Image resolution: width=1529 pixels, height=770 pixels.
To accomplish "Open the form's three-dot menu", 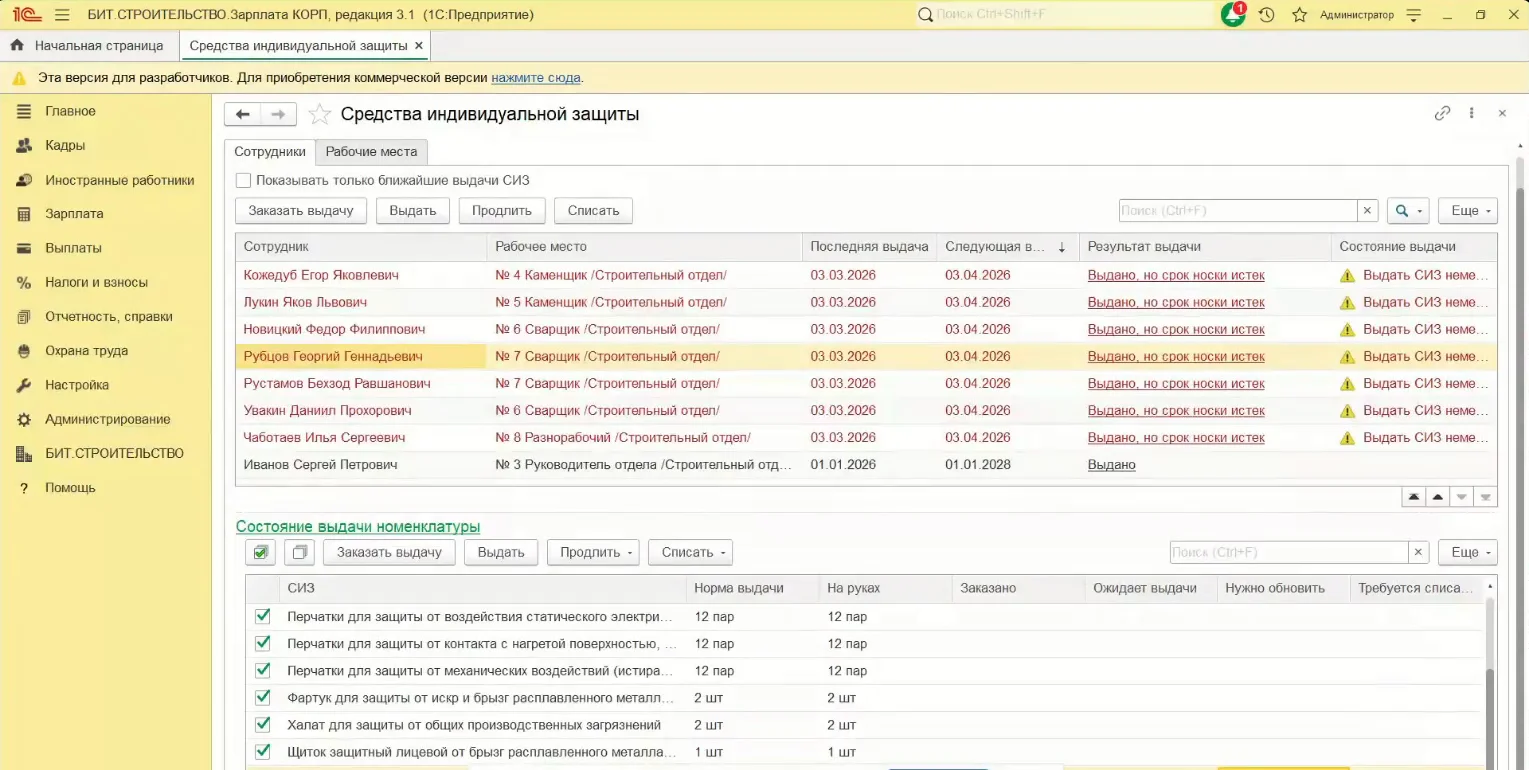I will click(1472, 114).
